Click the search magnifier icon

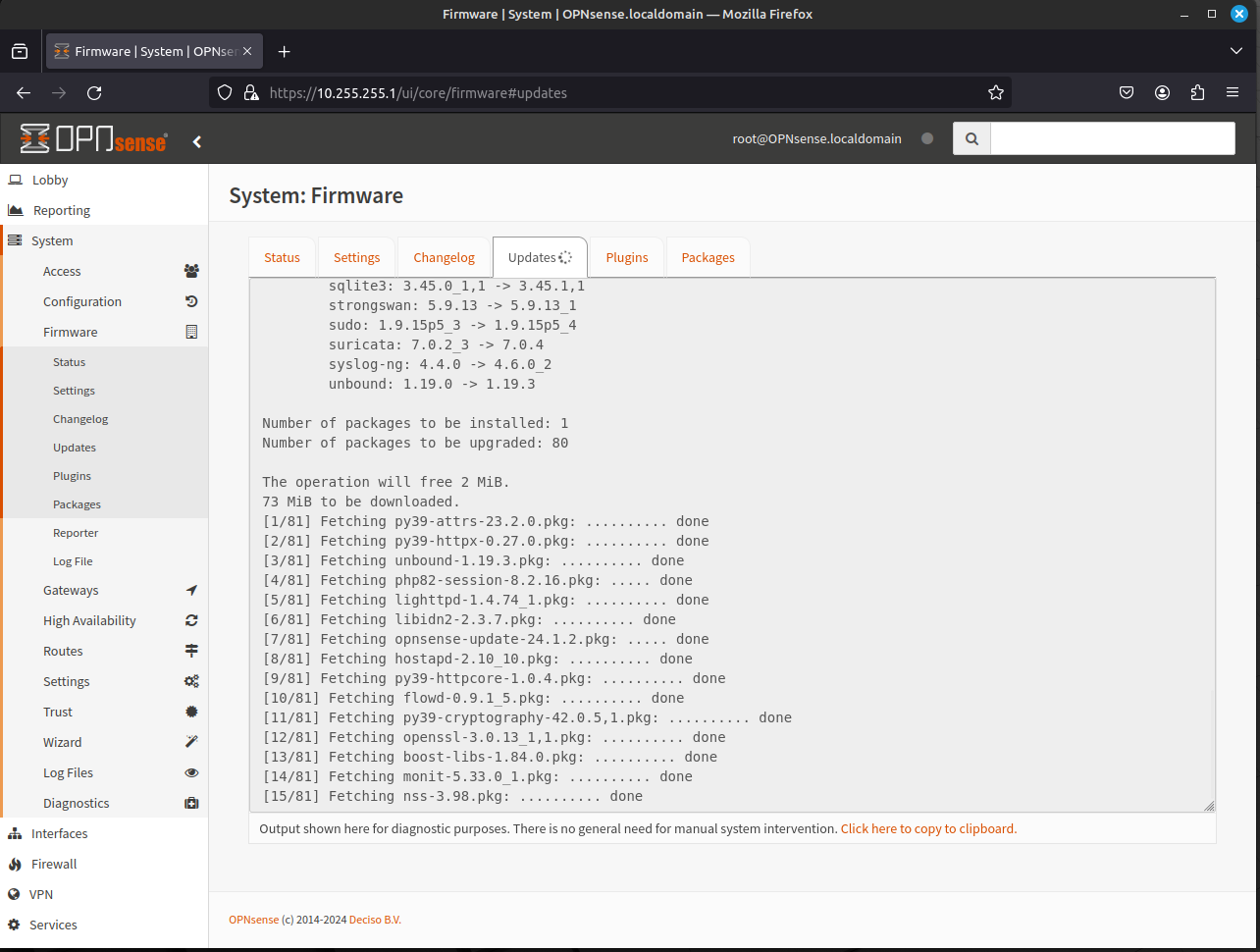(971, 138)
